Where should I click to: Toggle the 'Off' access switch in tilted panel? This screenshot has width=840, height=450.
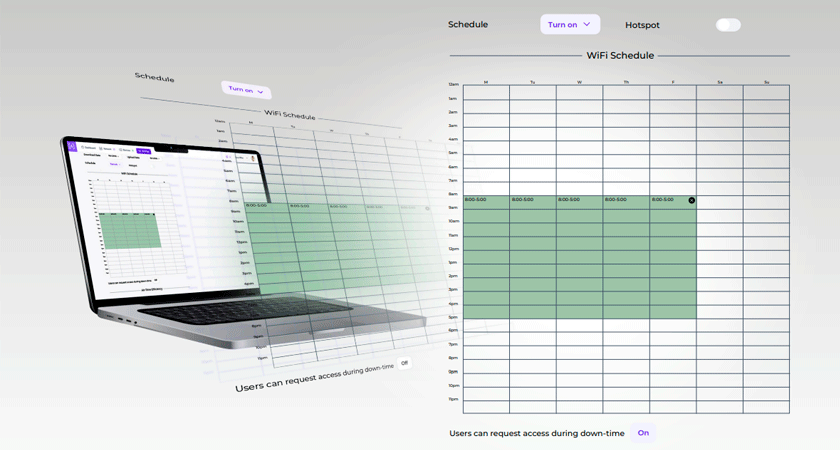404,363
